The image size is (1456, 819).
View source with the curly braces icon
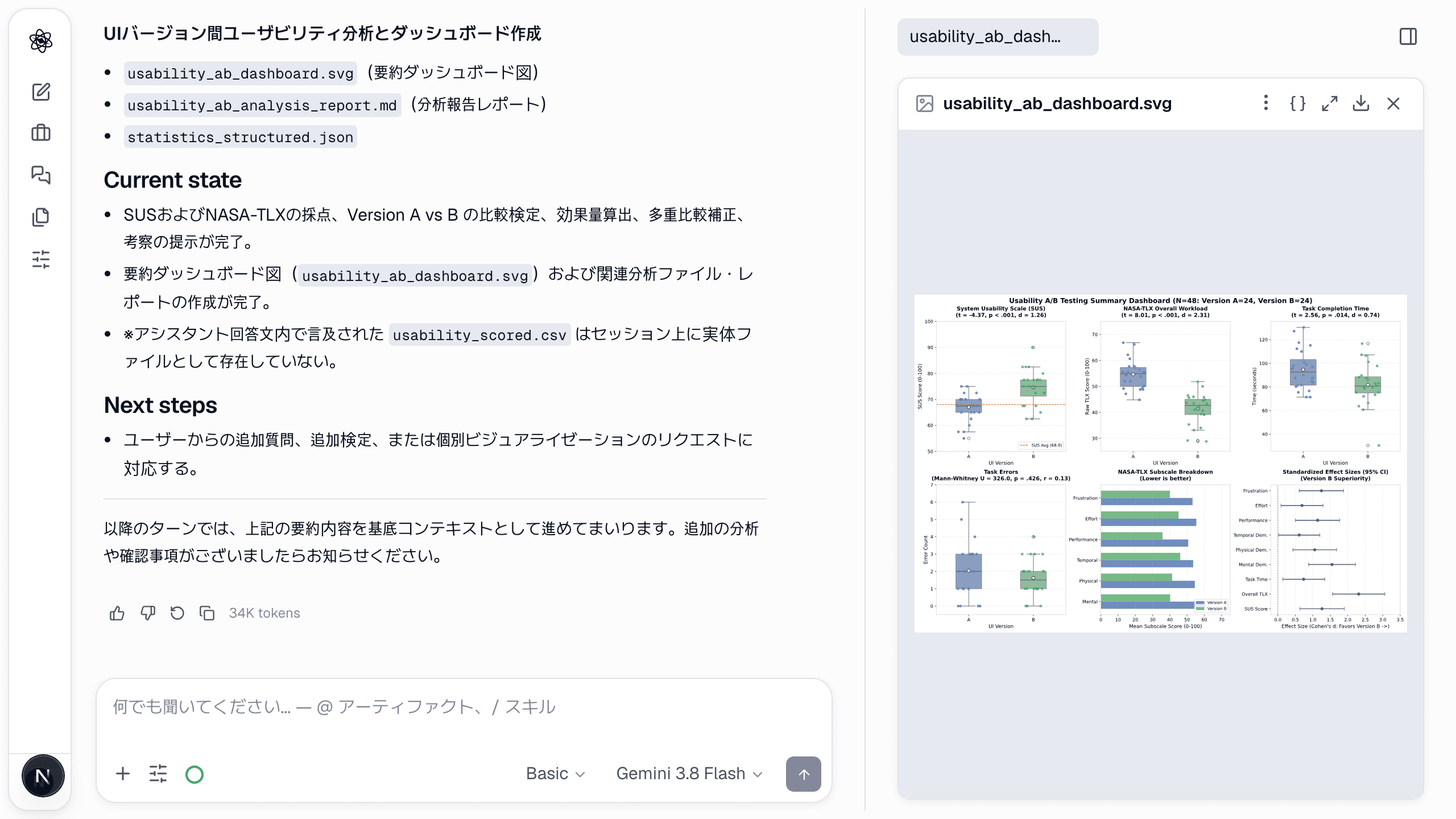point(1297,104)
